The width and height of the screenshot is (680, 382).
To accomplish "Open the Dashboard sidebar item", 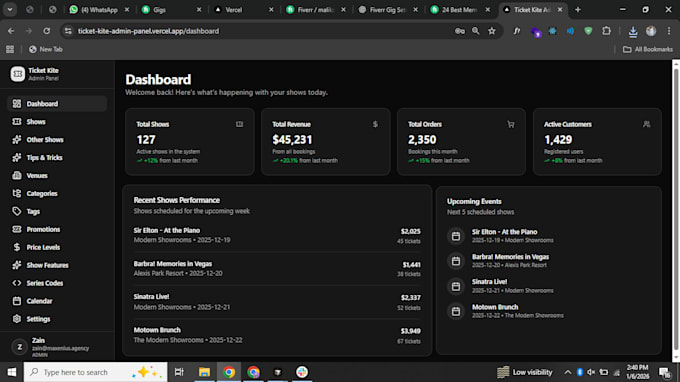I will point(57,104).
